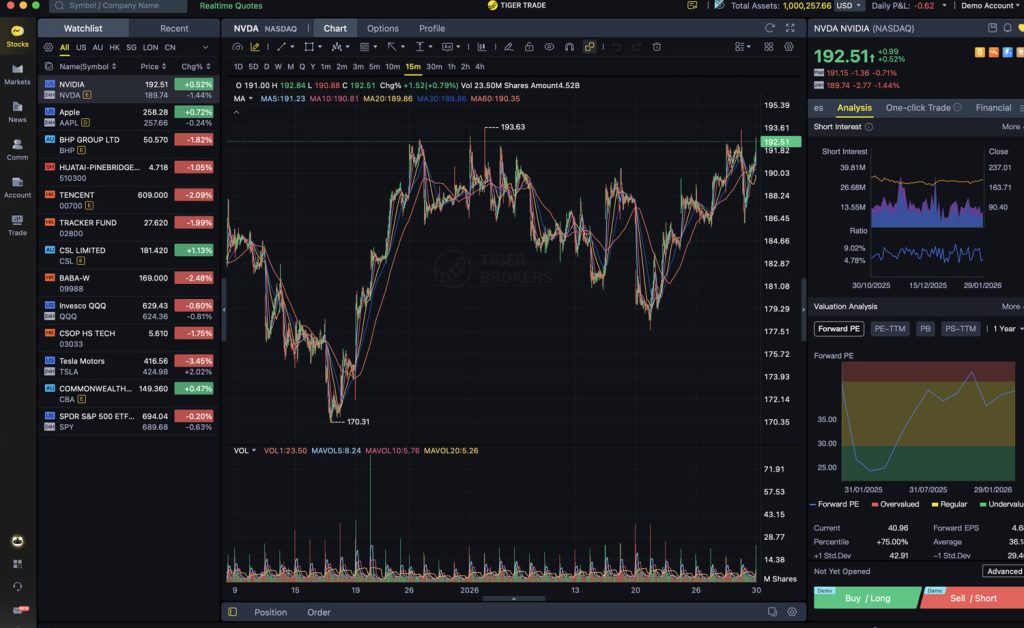This screenshot has width=1024, height=628.
Task: Click the Symbol / Company Name search field
Action: (x=120, y=6)
